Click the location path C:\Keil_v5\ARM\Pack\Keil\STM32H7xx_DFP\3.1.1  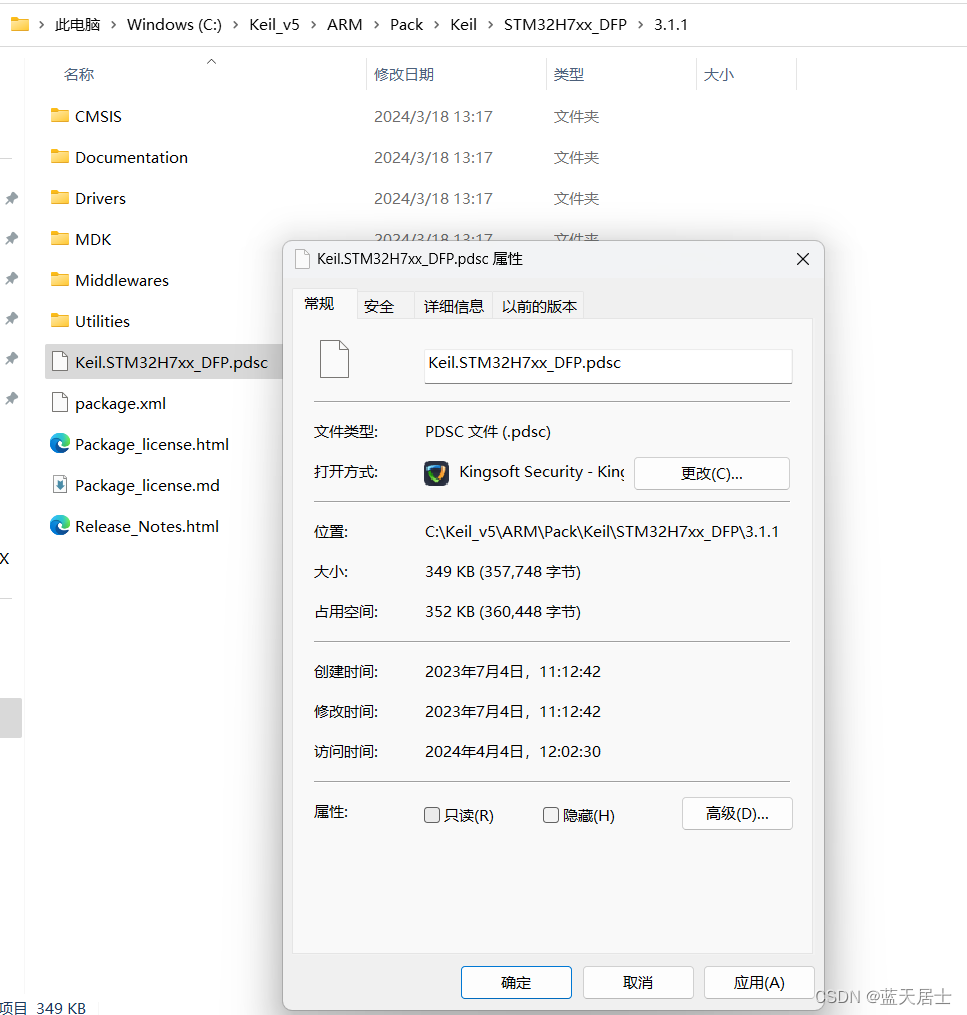[602, 531]
